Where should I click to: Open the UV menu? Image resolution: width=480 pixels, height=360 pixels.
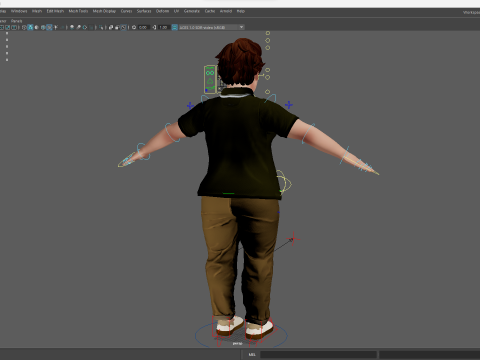coord(176,11)
